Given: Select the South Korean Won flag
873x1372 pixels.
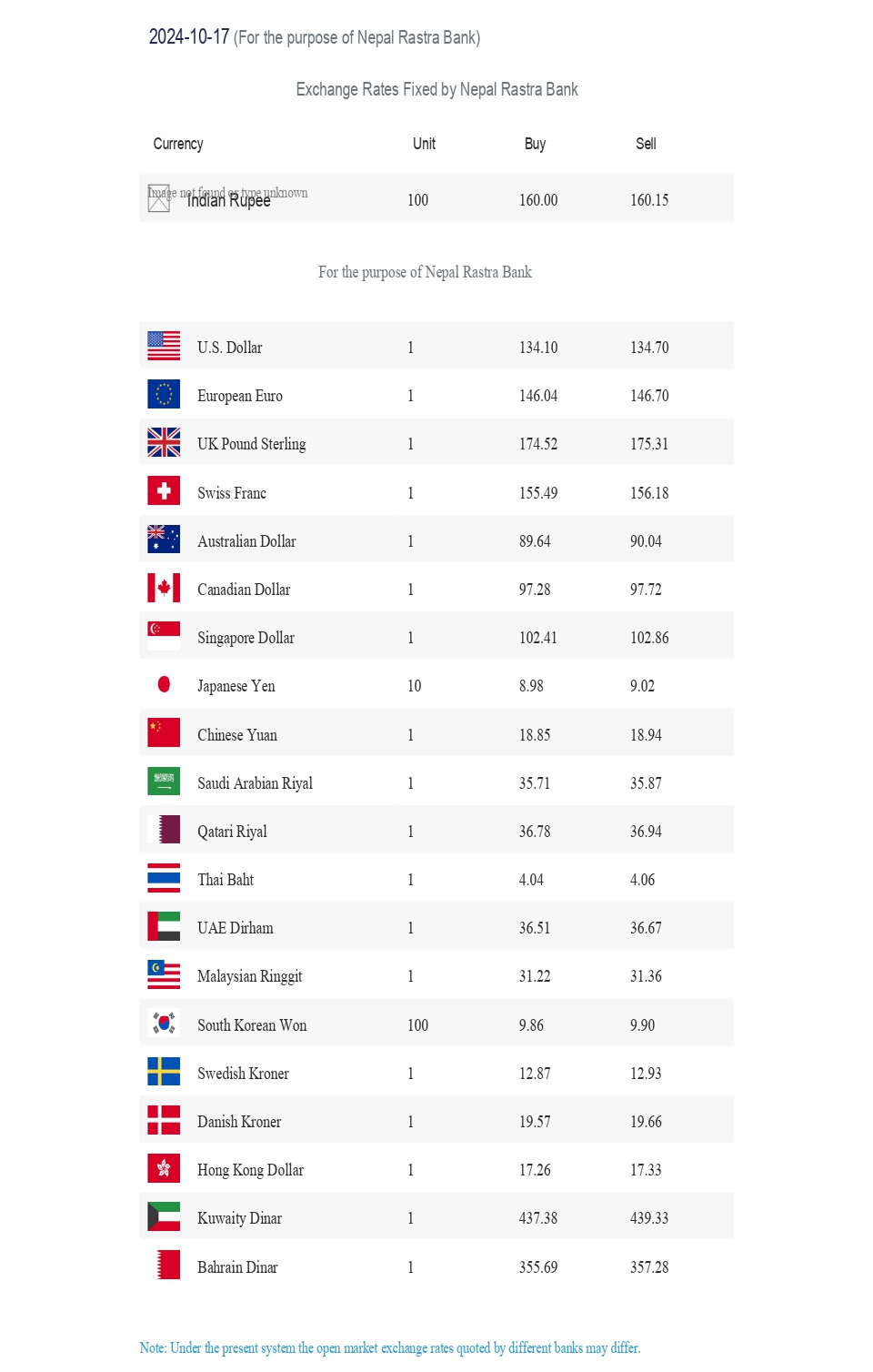Looking at the screenshot, I should pyautogui.click(x=164, y=1023).
